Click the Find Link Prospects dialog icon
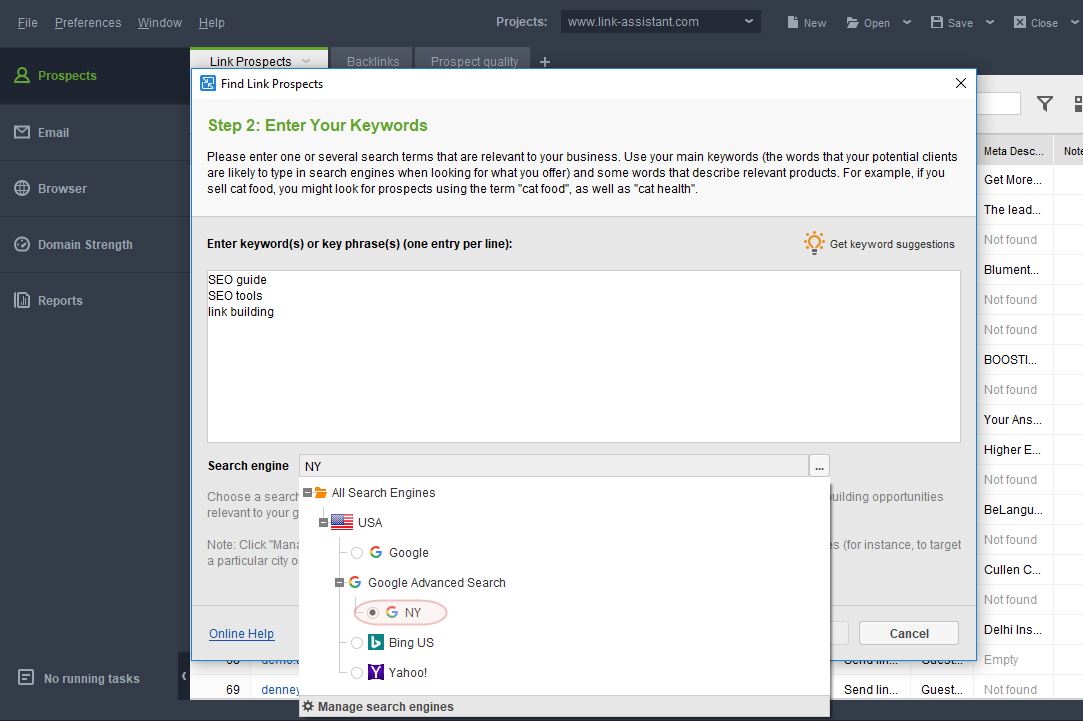The image size is (1083, 721). (x=208, y=84)
